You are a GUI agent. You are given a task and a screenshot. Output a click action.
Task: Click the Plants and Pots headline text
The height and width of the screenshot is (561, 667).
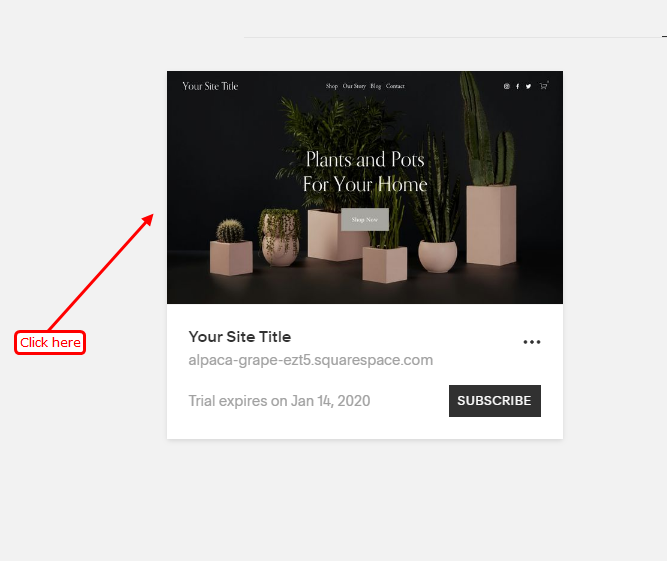pyautogui.click(x=365, y=172)
